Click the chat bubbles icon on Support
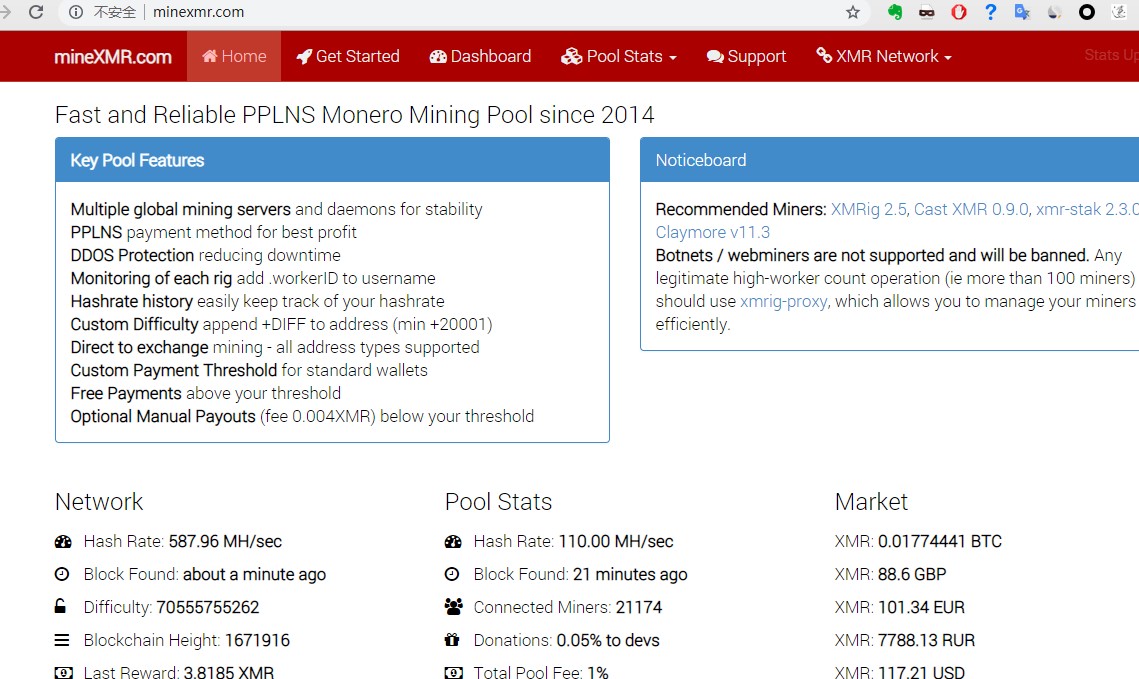 715,57
